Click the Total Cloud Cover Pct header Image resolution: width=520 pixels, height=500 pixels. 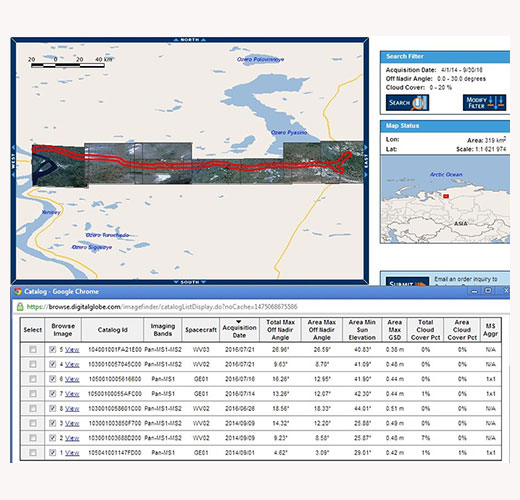point(425,330)
